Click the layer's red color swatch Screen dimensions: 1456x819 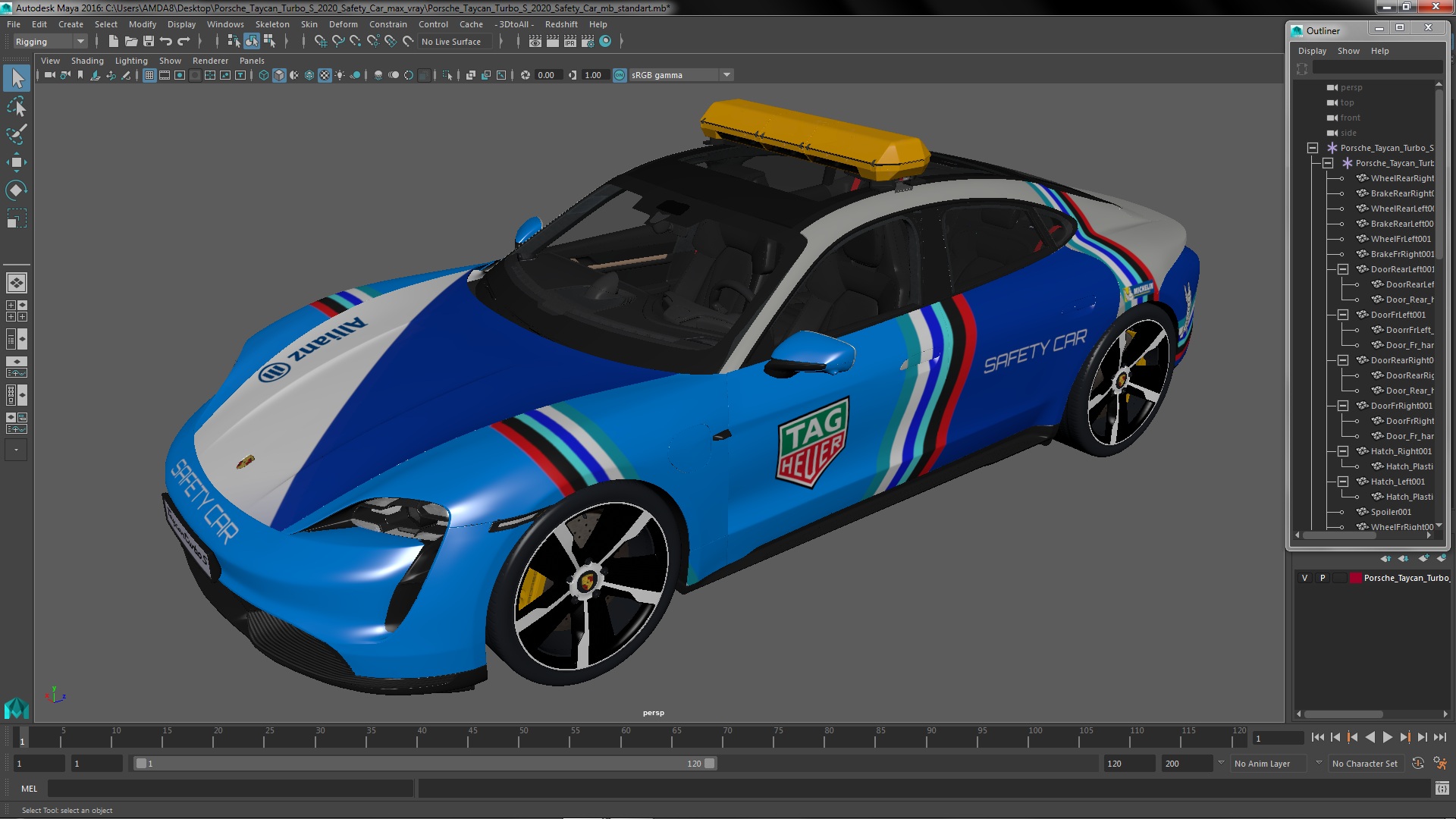pyautogui.click(x=1355, y=578)
